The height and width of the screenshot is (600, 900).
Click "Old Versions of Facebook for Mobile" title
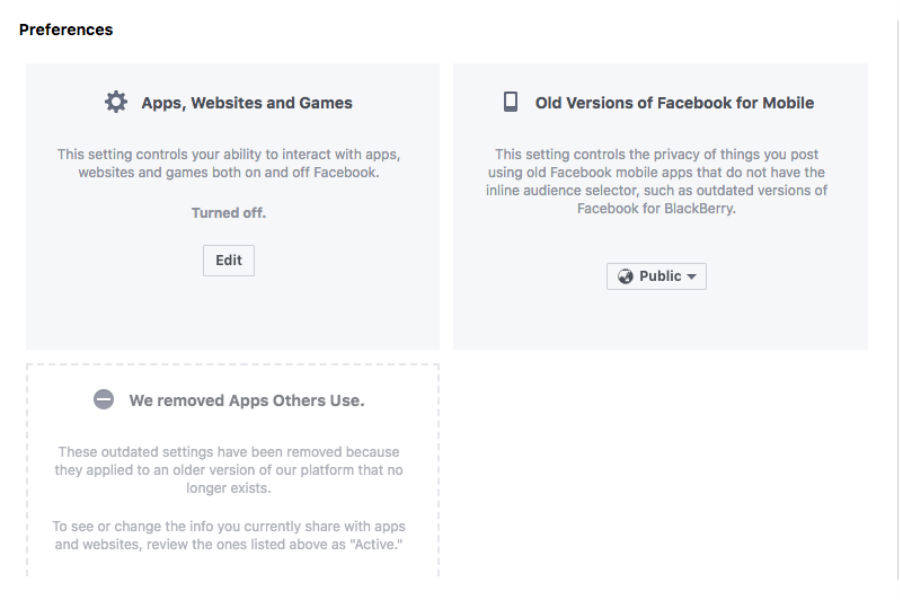(674, 102)
